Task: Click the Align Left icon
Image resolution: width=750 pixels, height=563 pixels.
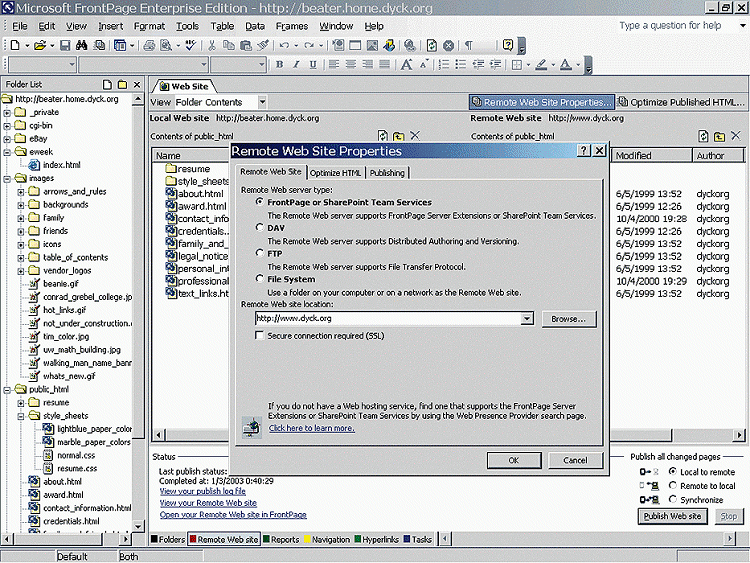Action: click(334, 65)
